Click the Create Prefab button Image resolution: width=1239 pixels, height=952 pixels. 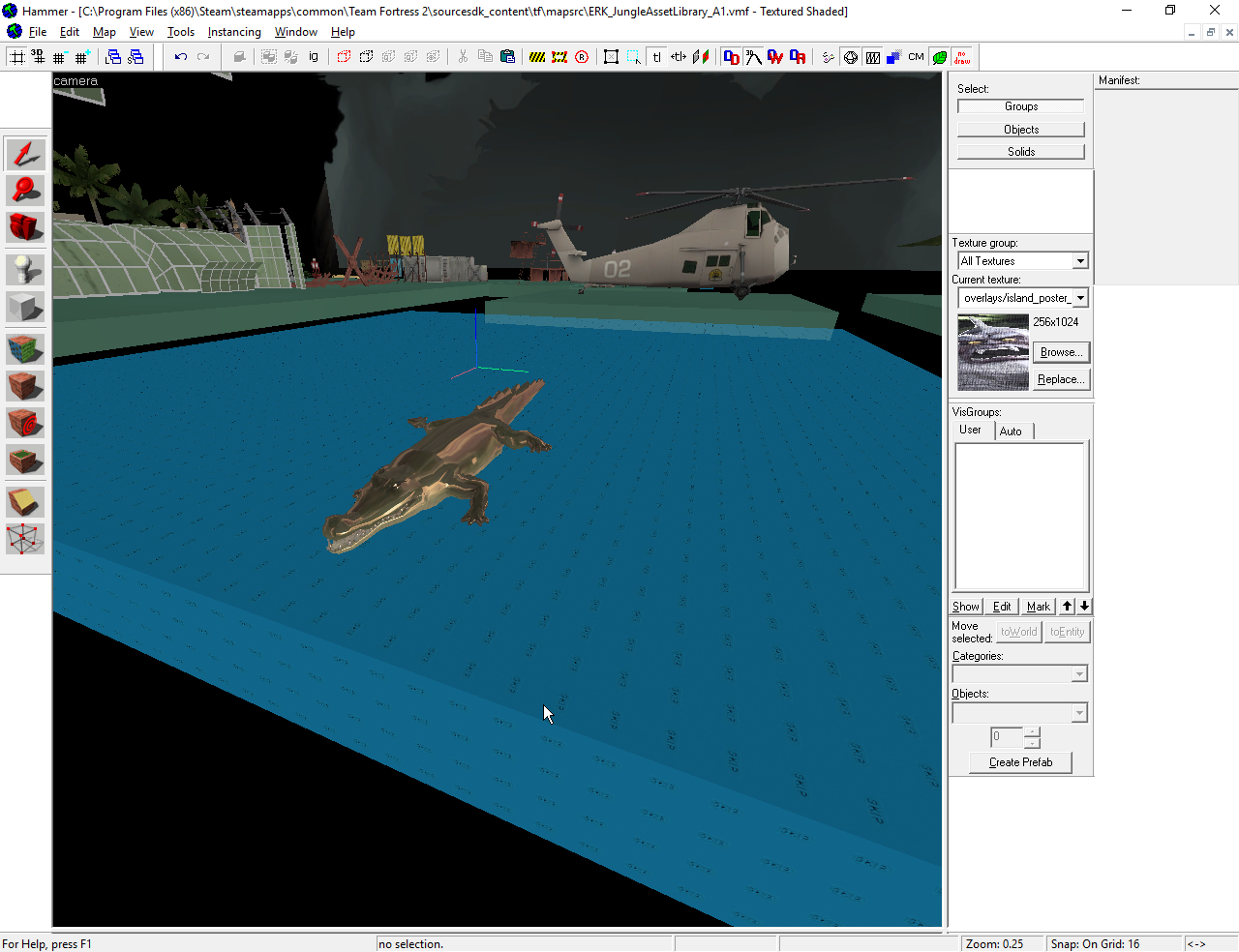[1021, 762]
